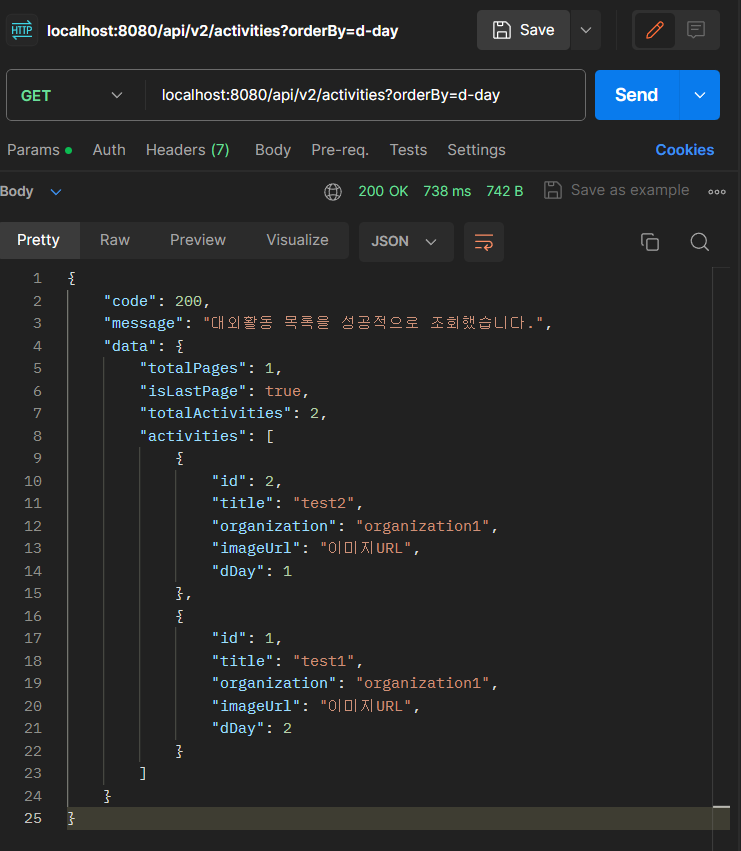Click the request title at top
Viewport: 741px width, 851px height.
pos(223,31)
